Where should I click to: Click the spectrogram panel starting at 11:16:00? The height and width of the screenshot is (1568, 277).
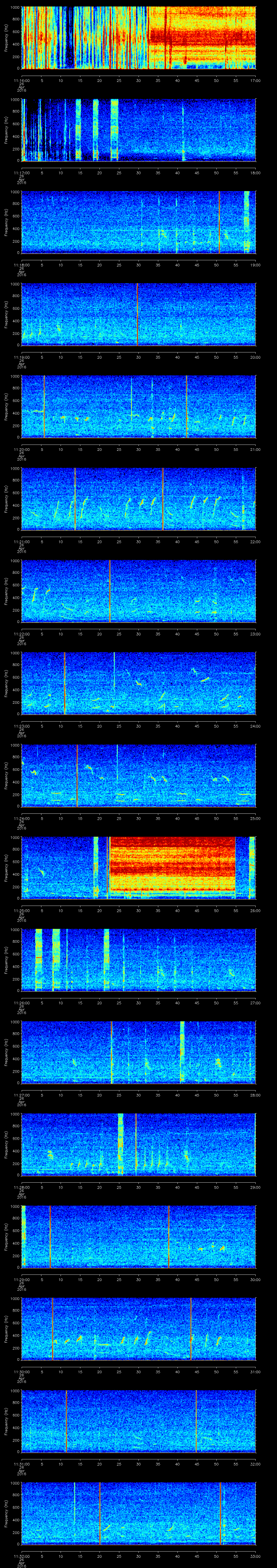[138, 38]
